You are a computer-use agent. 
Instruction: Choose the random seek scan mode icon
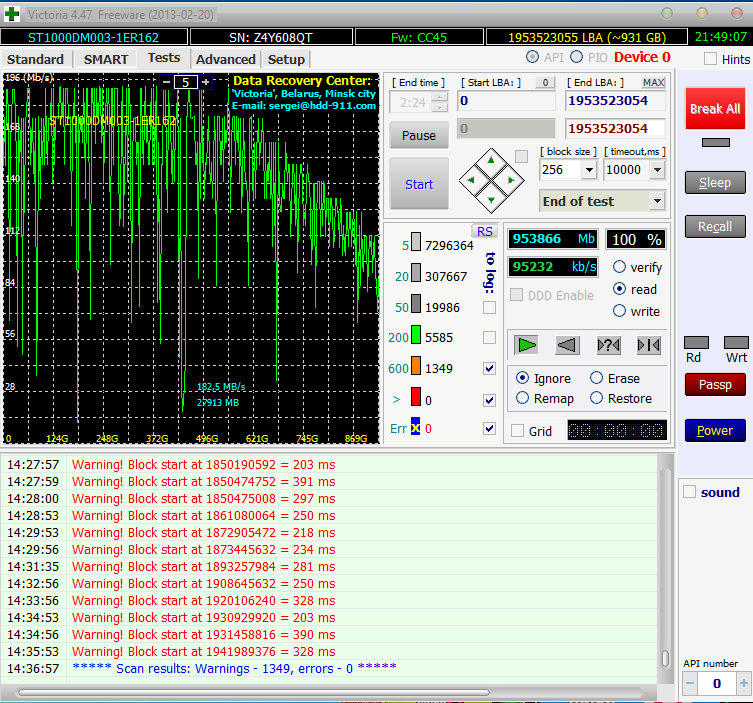[x=608, y=345]
